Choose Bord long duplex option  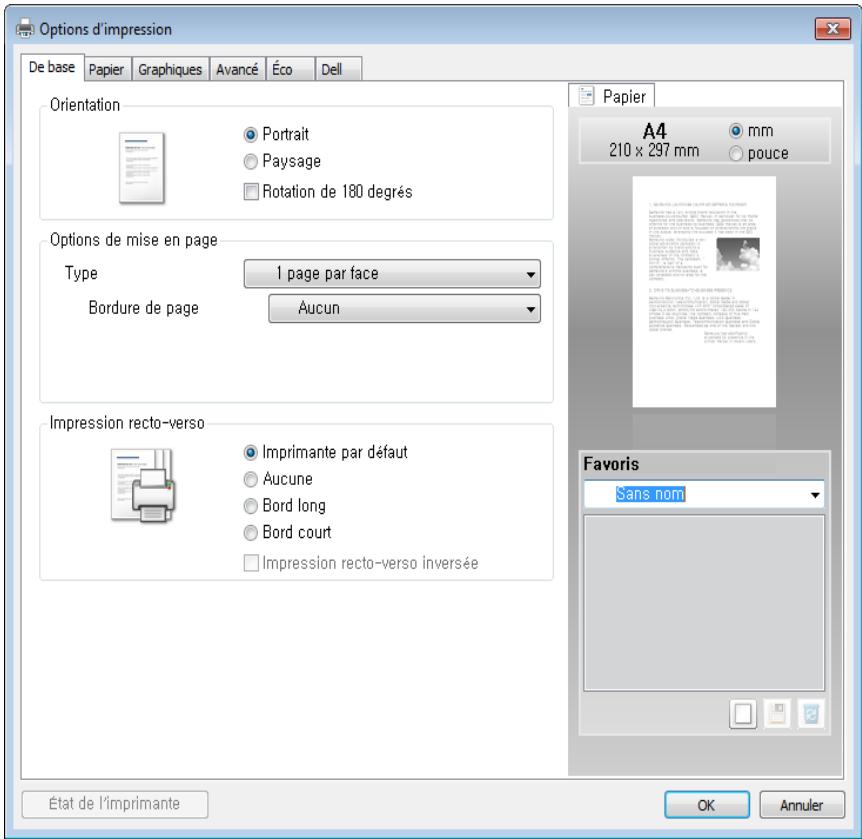coord(250,506)
